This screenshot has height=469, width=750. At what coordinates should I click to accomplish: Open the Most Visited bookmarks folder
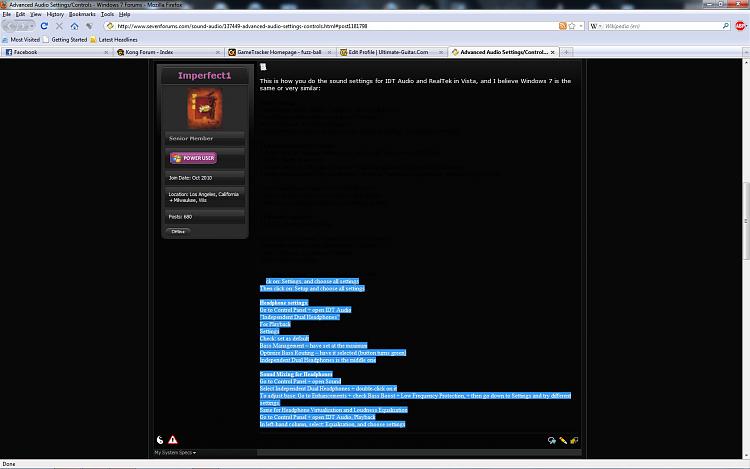pyautogui.click(x=21, y=40)
